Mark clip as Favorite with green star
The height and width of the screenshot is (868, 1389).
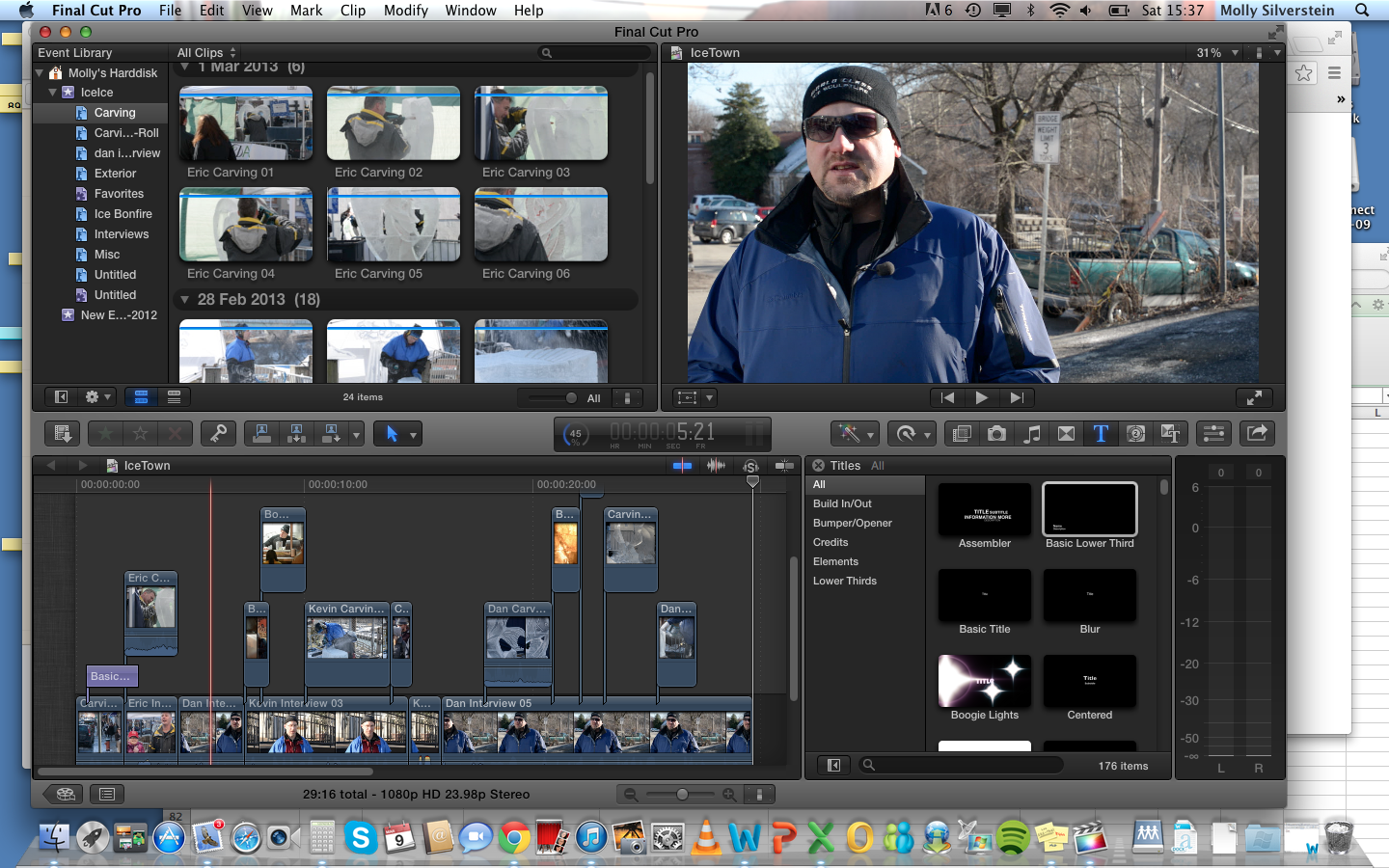coord(106,434)
